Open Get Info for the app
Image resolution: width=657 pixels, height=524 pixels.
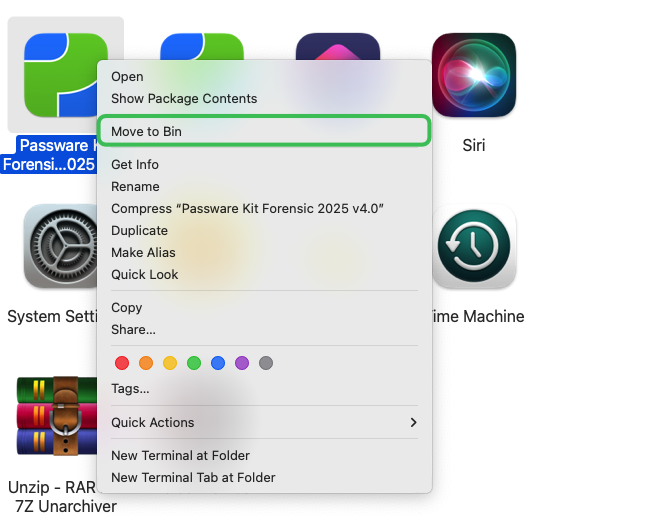[x=264, y=165]
